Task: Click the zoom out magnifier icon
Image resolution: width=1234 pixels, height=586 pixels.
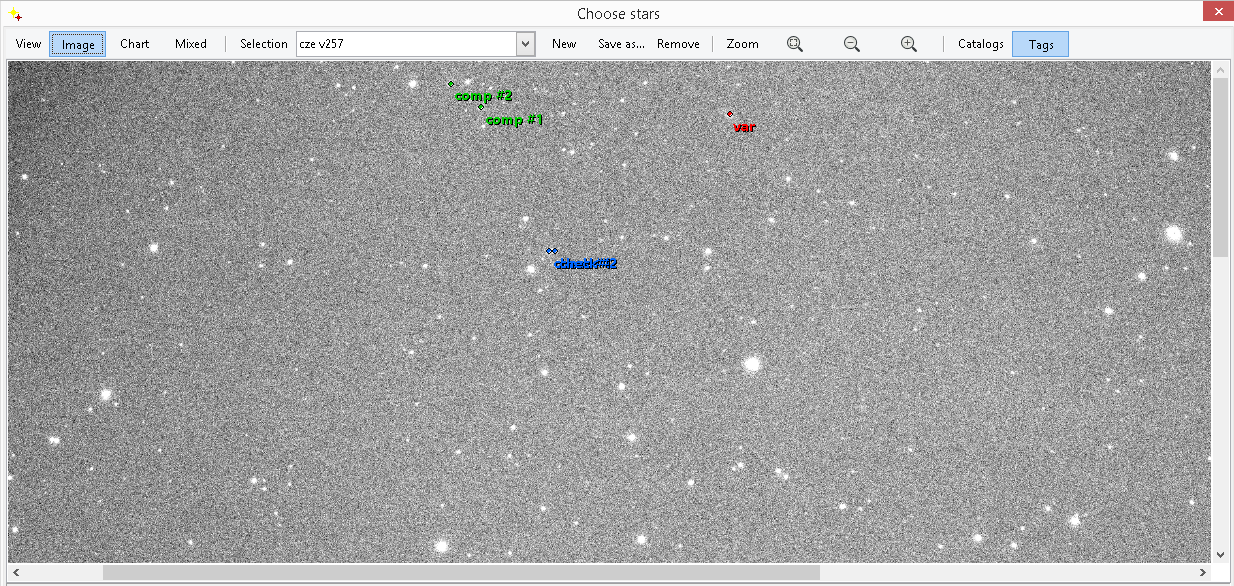Action: tap(852, 44)
